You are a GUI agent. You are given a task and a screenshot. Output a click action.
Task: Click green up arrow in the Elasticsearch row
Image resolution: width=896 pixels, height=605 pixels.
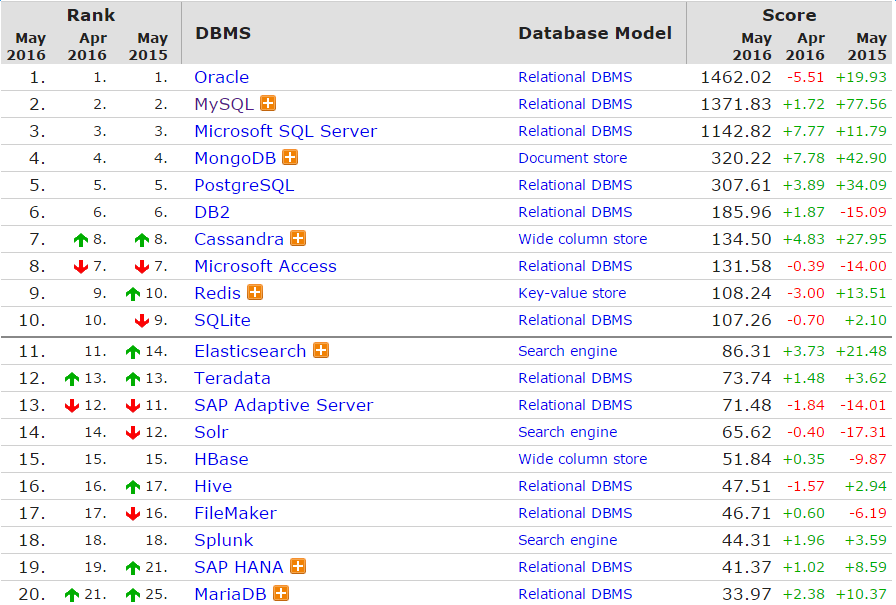[x=133, y=351]
